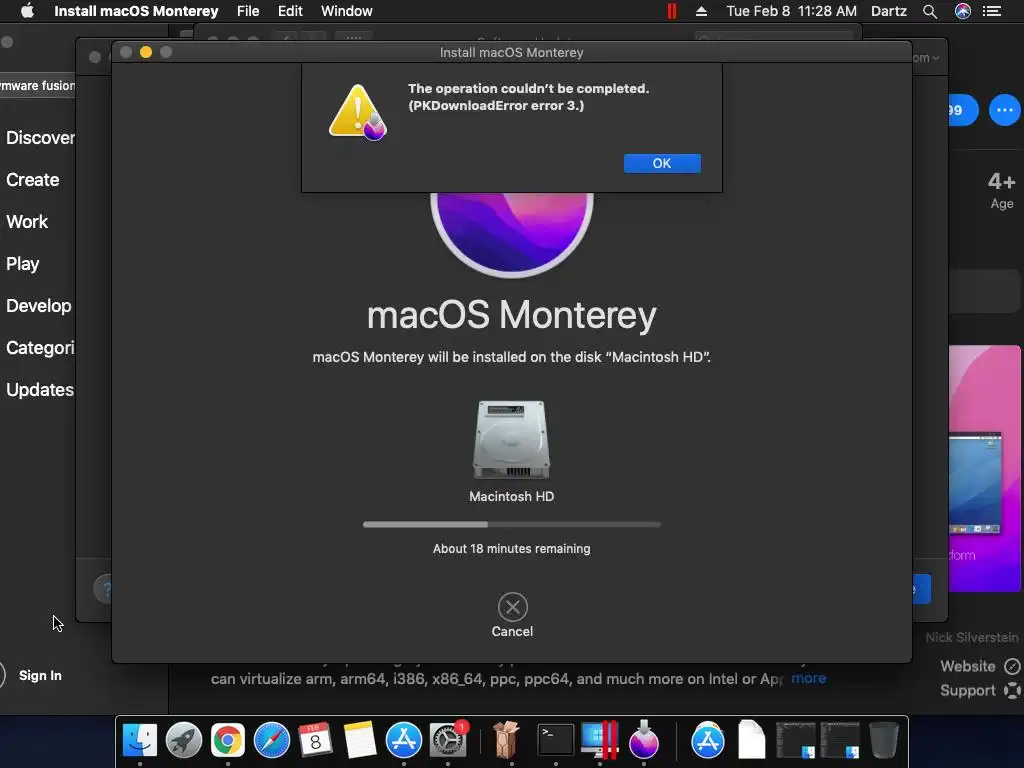Open Notification Center list icon
Screen dimensions: 1024x768
tap(992, 11)
